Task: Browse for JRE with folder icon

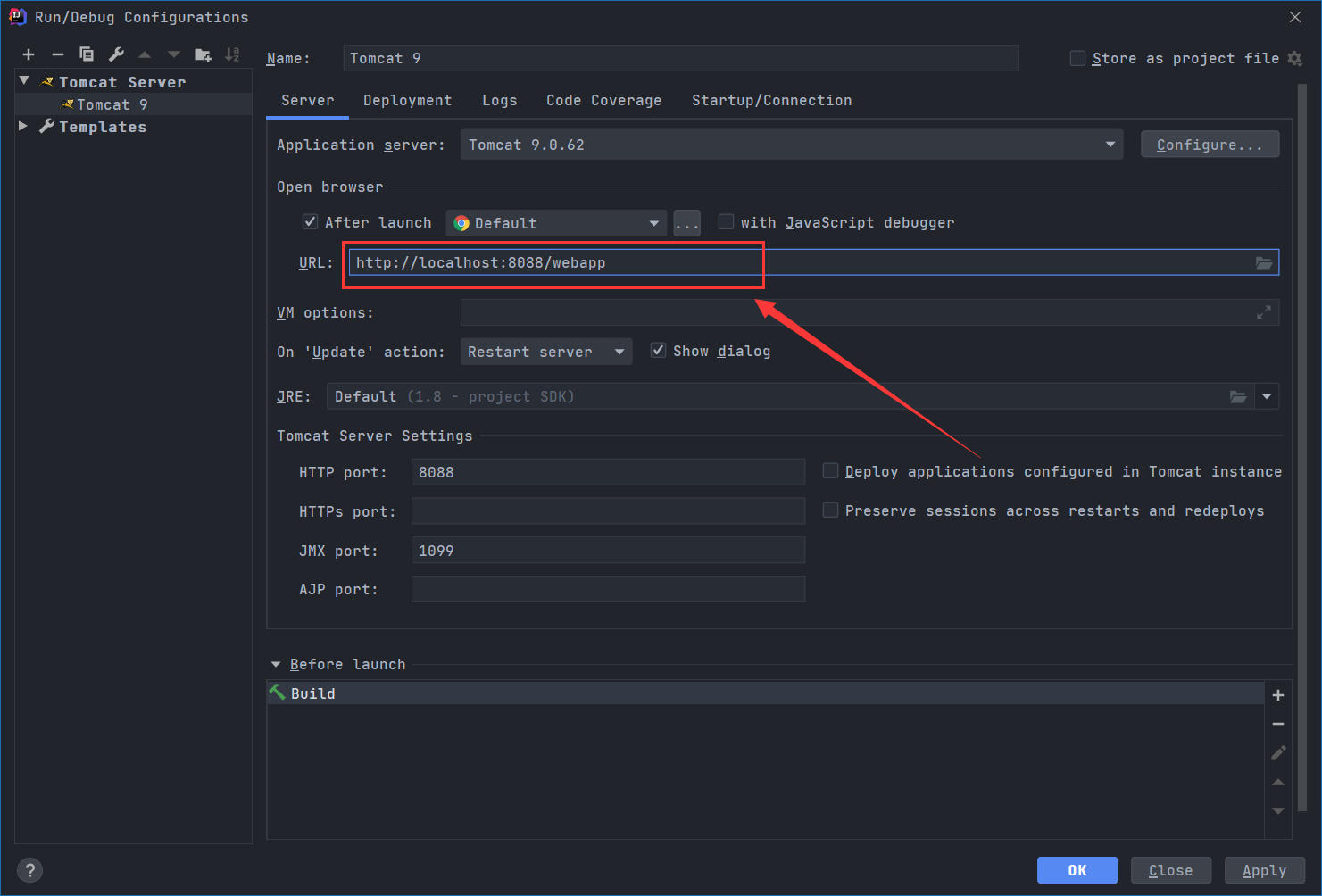Action: (1238, 396)
